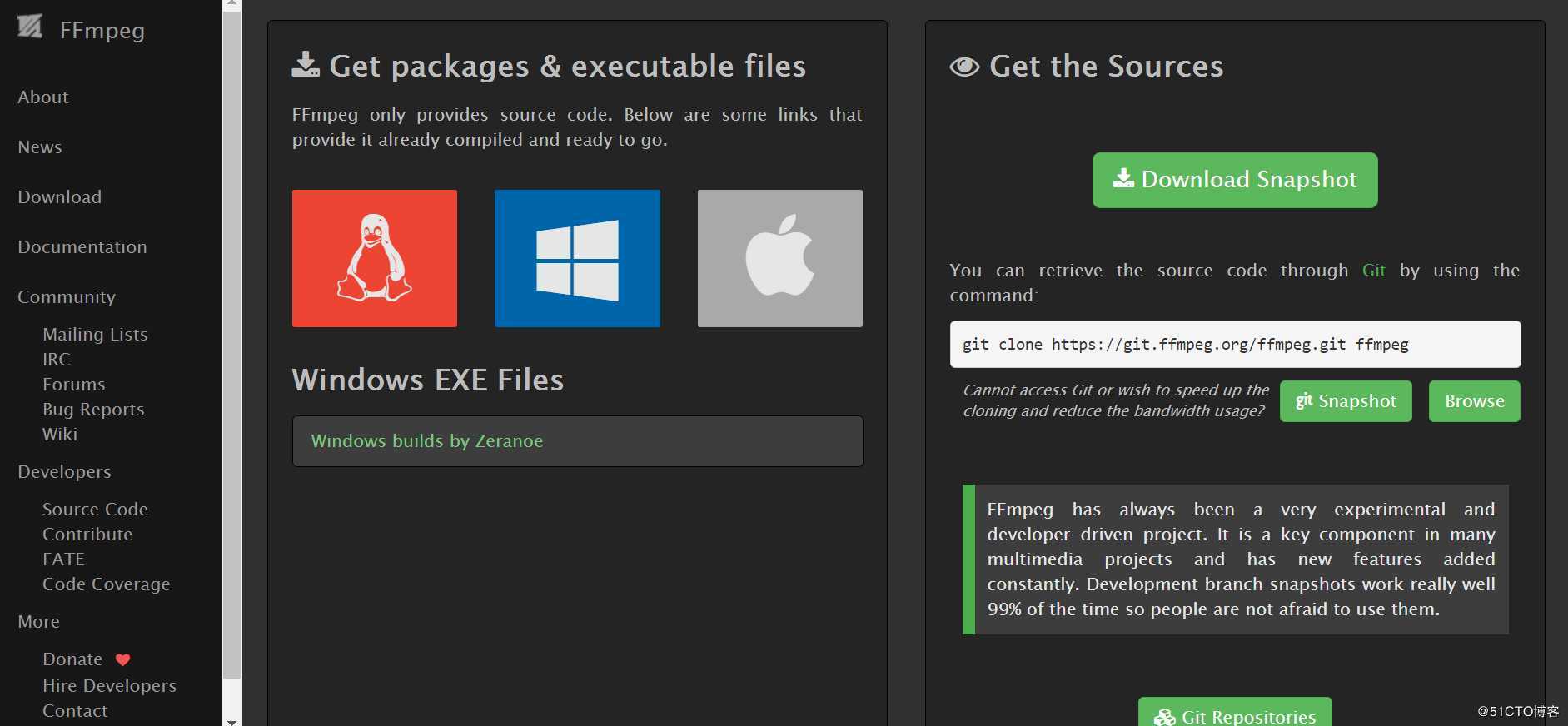Open Source Code sidebar link

pyautogui.click(x=95, y=509)
